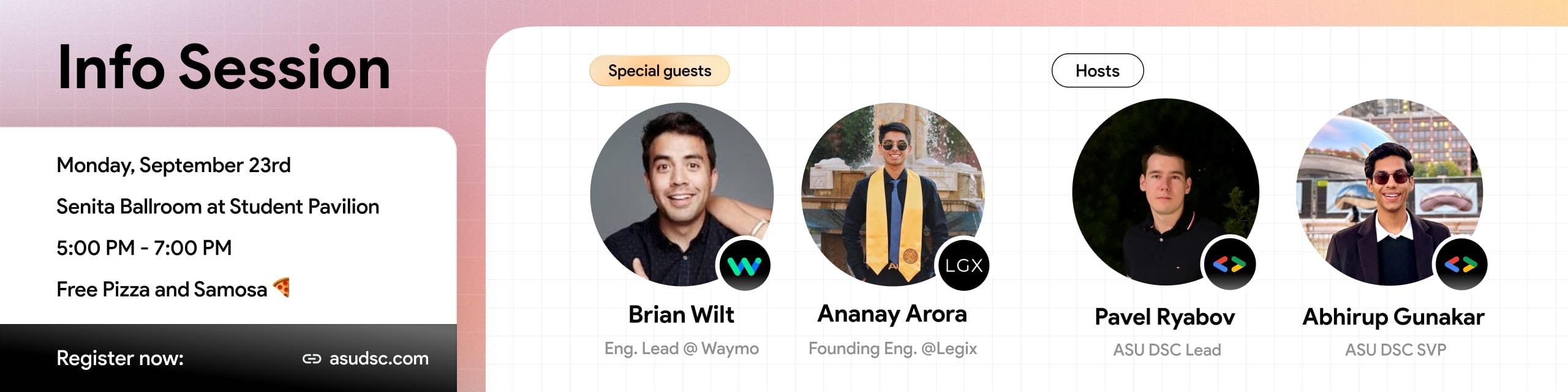
Task: Click the Brian Wilt name text
Action: click(x=681, y=314)
